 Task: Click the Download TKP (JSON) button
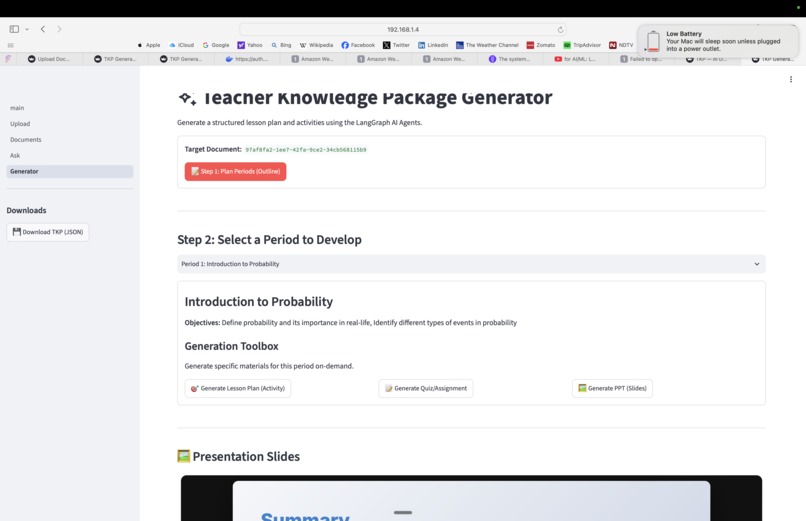tap(48, 232)
